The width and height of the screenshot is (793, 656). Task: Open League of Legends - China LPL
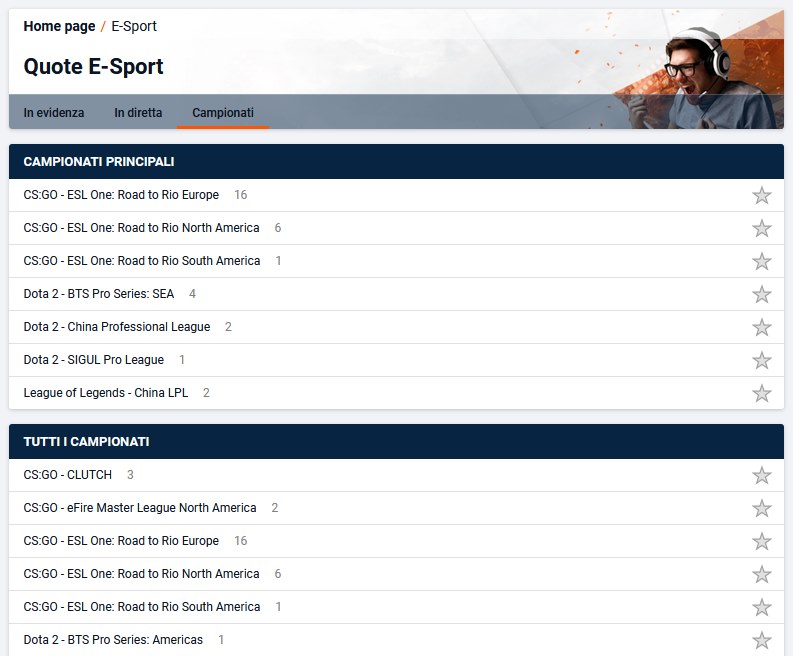pyautogui.click(x=106, y=392)
